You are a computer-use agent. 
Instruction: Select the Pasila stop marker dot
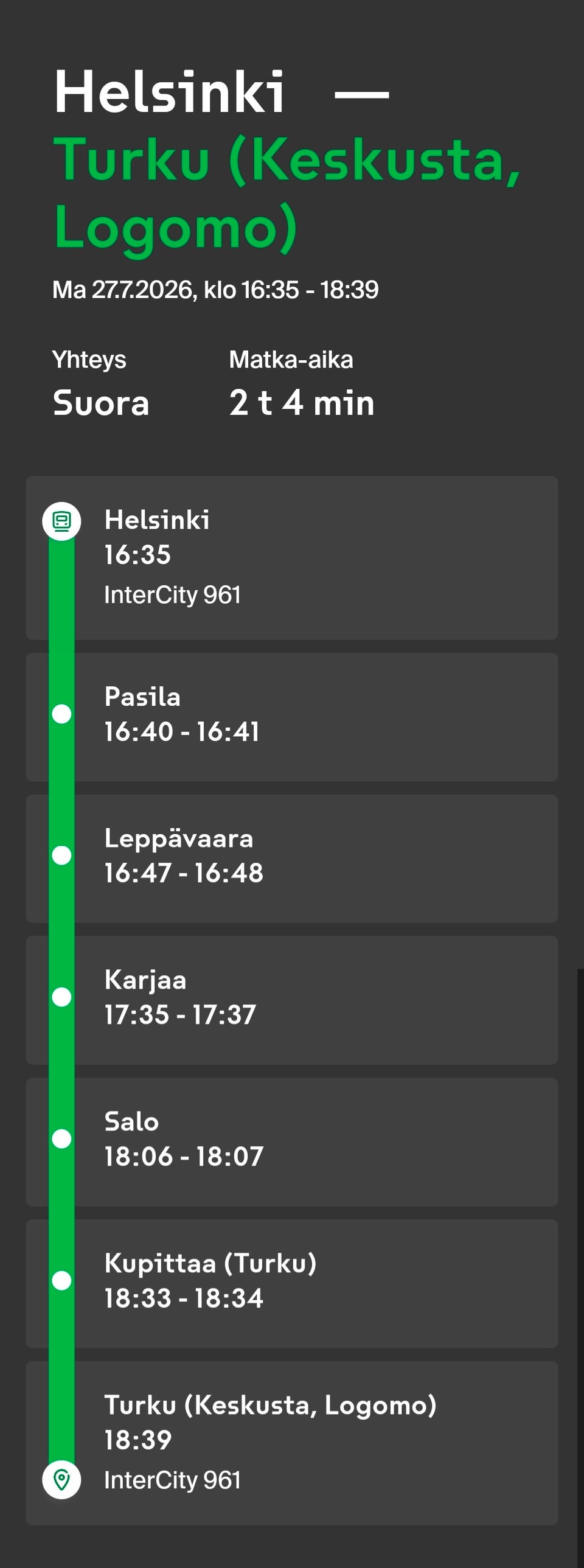(x=61, y=714)
